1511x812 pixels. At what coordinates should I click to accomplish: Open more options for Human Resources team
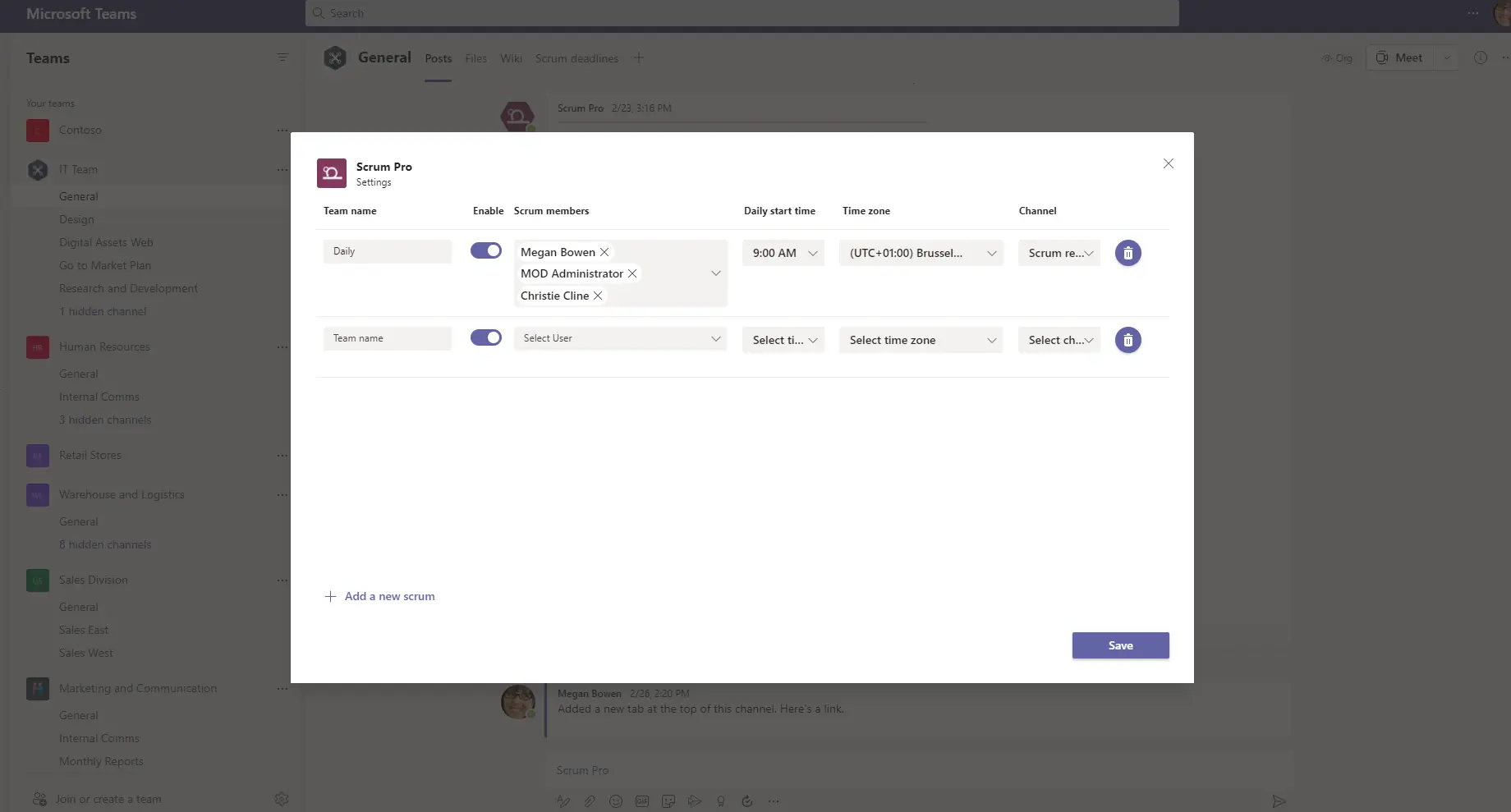[282, 346]
